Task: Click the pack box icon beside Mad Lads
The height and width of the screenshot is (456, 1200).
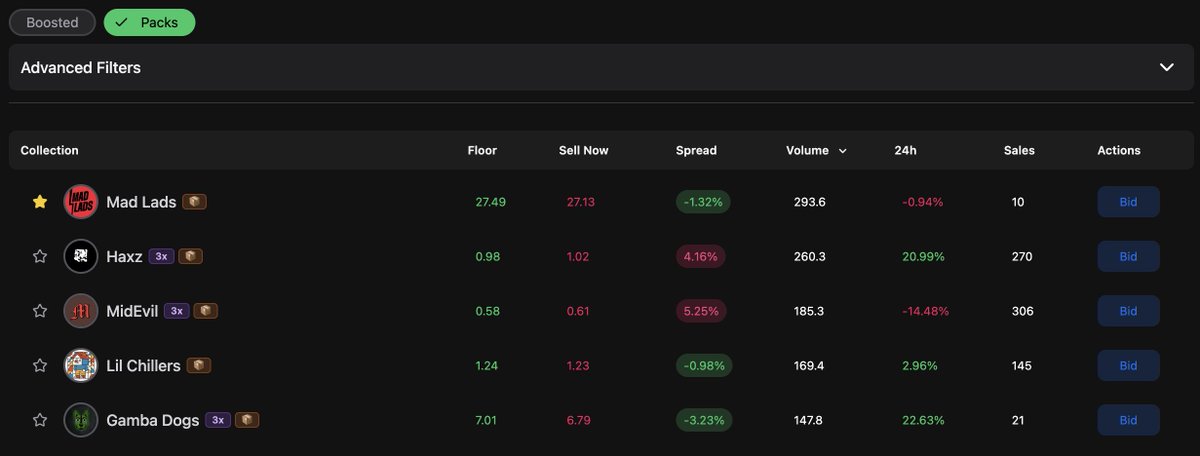Action: (195, 202)
